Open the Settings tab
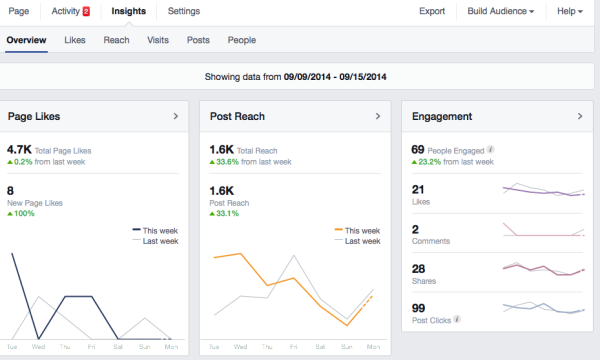The image size is (600, 360). tap(184, 11)
